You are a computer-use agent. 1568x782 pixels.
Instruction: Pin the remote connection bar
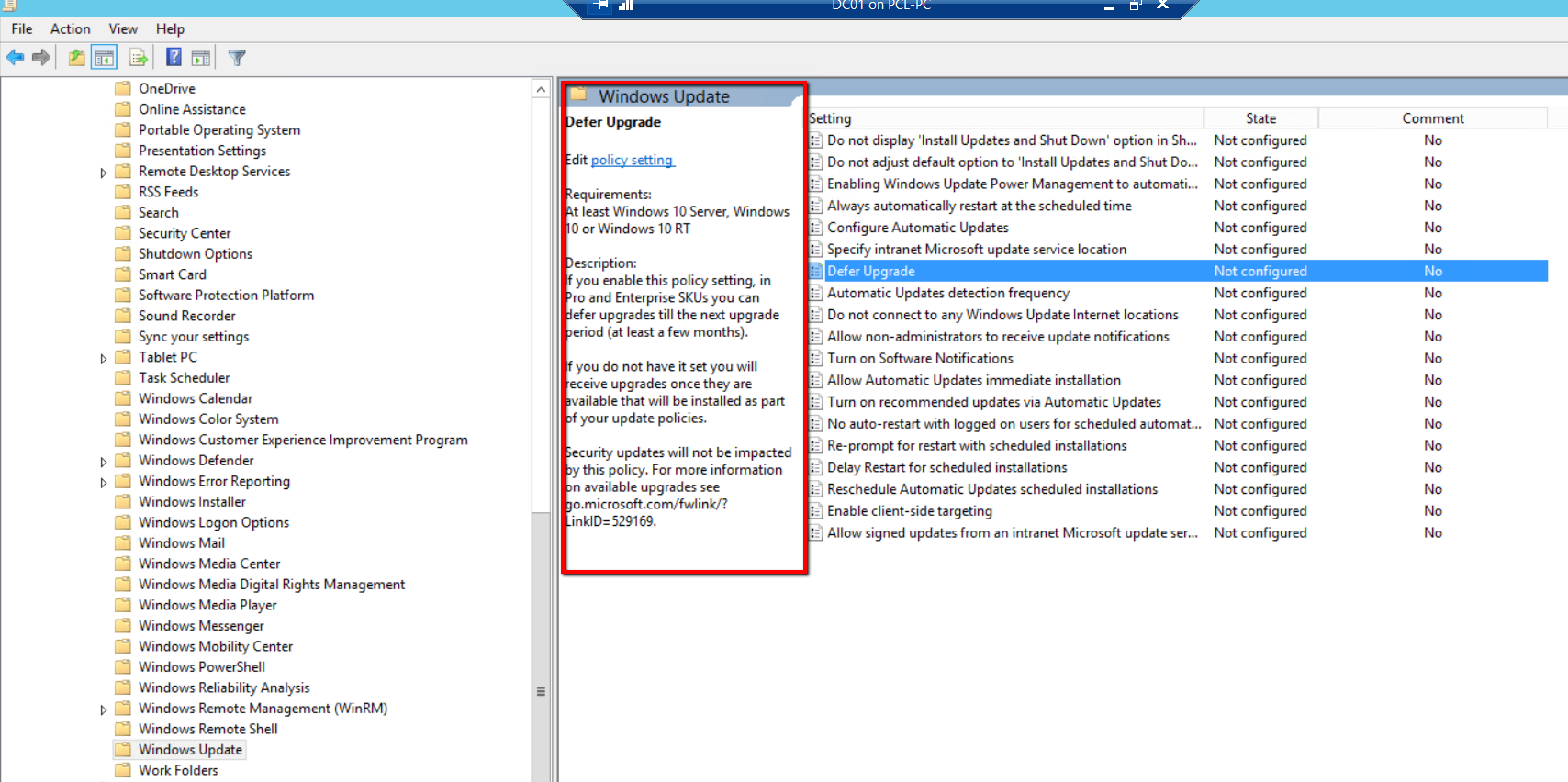coord(601,6)
